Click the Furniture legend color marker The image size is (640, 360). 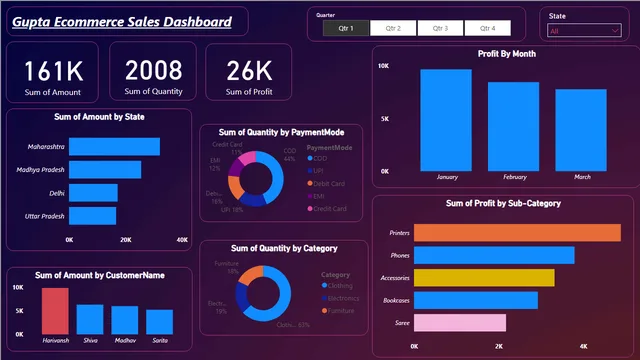pyautogui.click(x=324, y=311)
